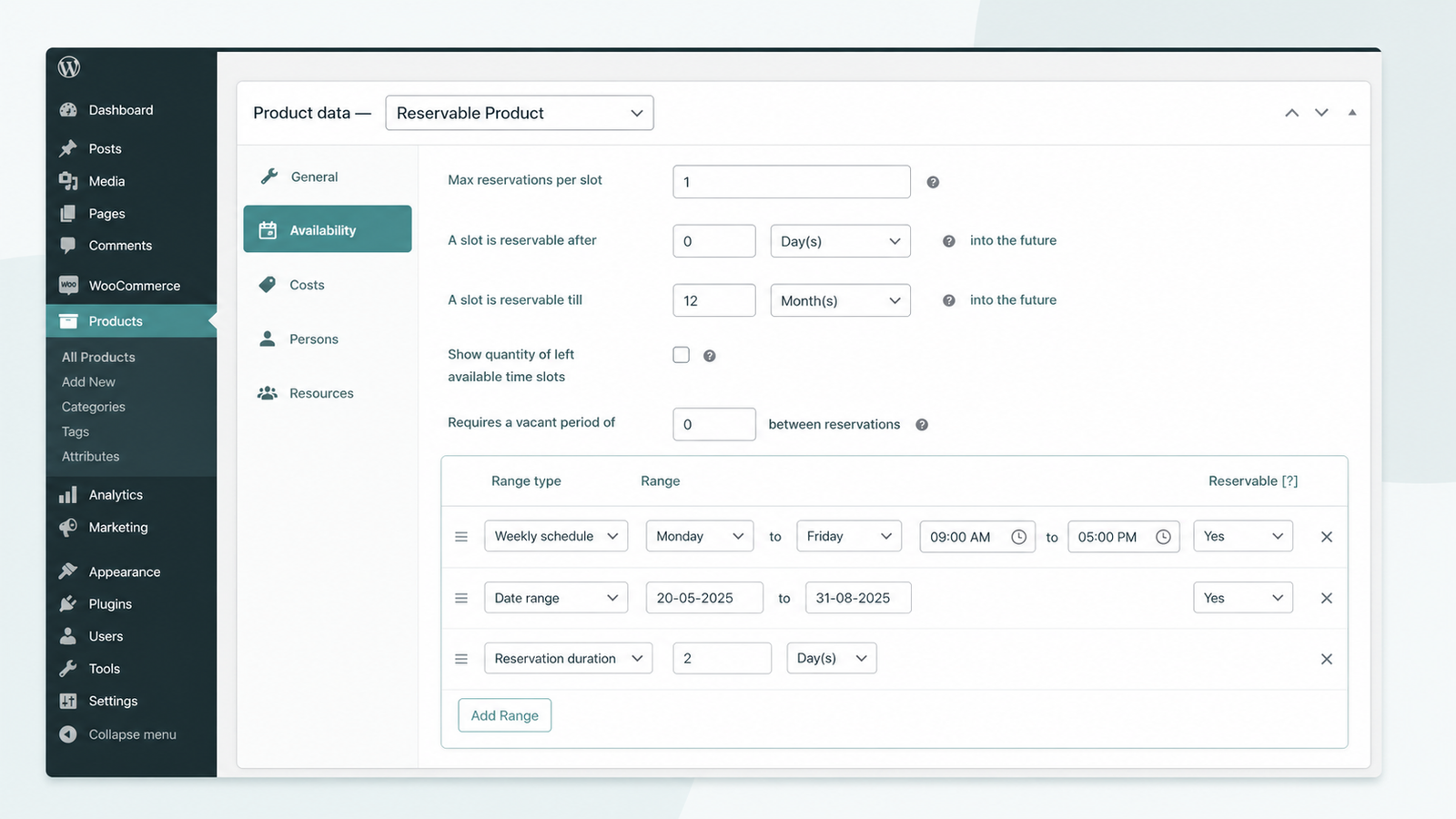Click the reservable till number field

coord(714,300)
